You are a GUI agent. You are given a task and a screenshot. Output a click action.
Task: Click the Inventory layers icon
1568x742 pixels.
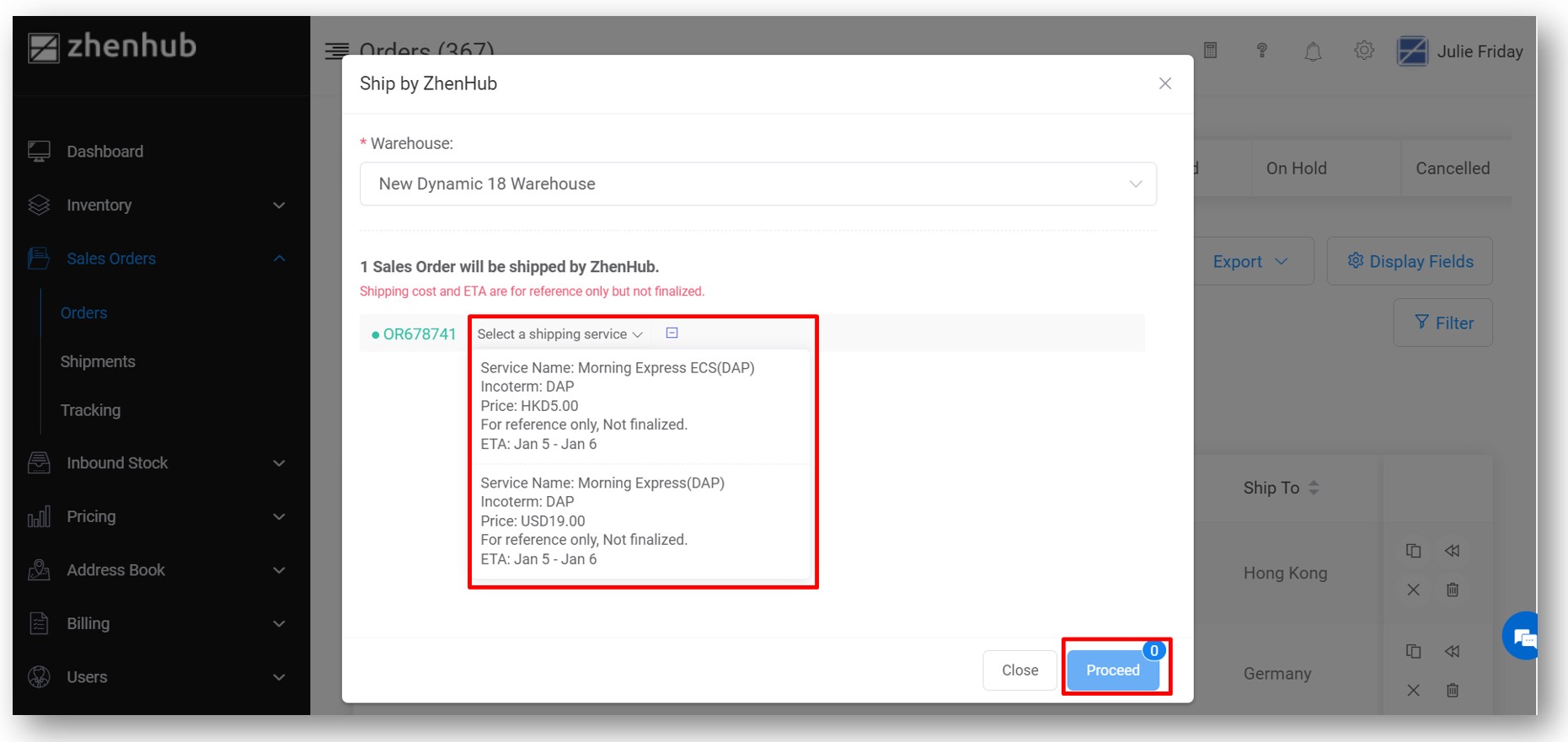39,205
